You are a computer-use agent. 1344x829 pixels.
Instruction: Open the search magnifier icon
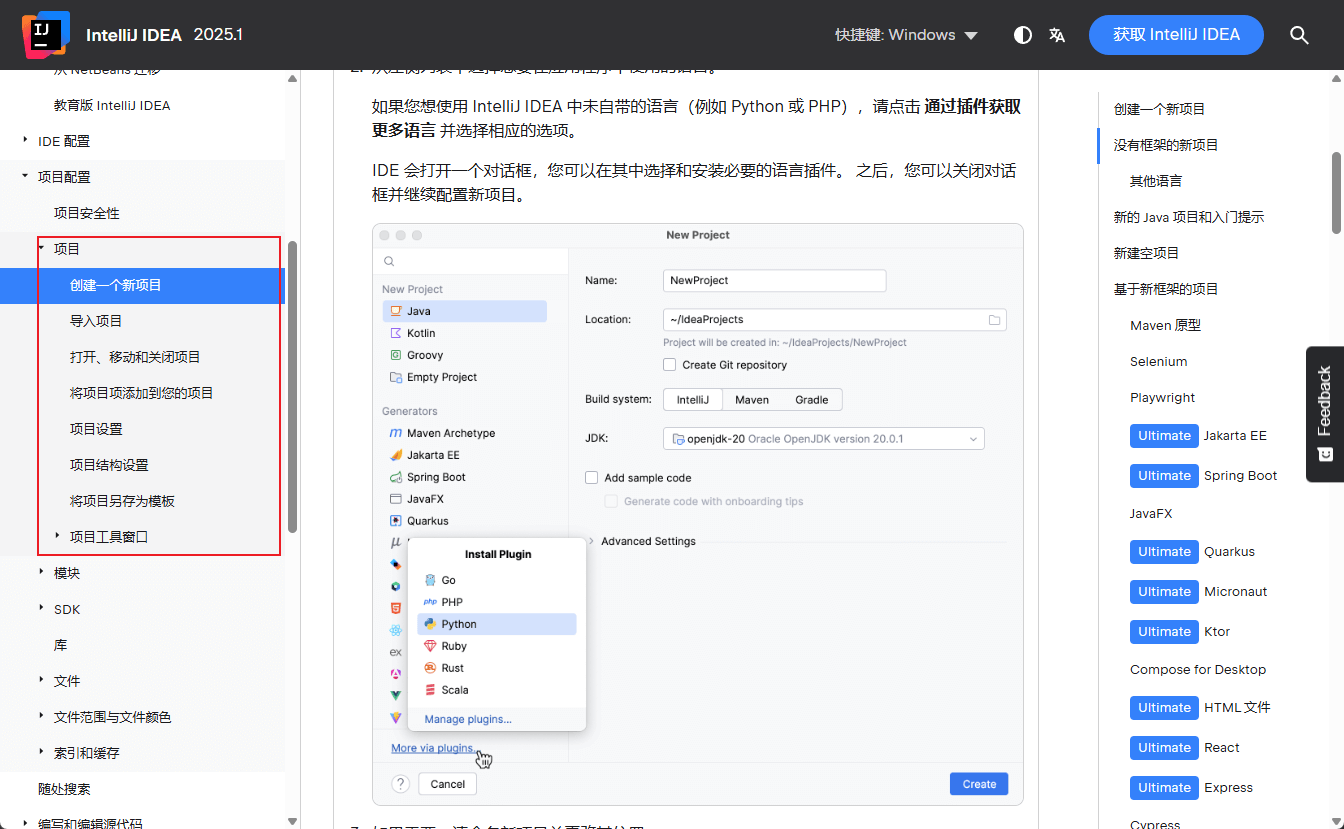point(1299,35)
